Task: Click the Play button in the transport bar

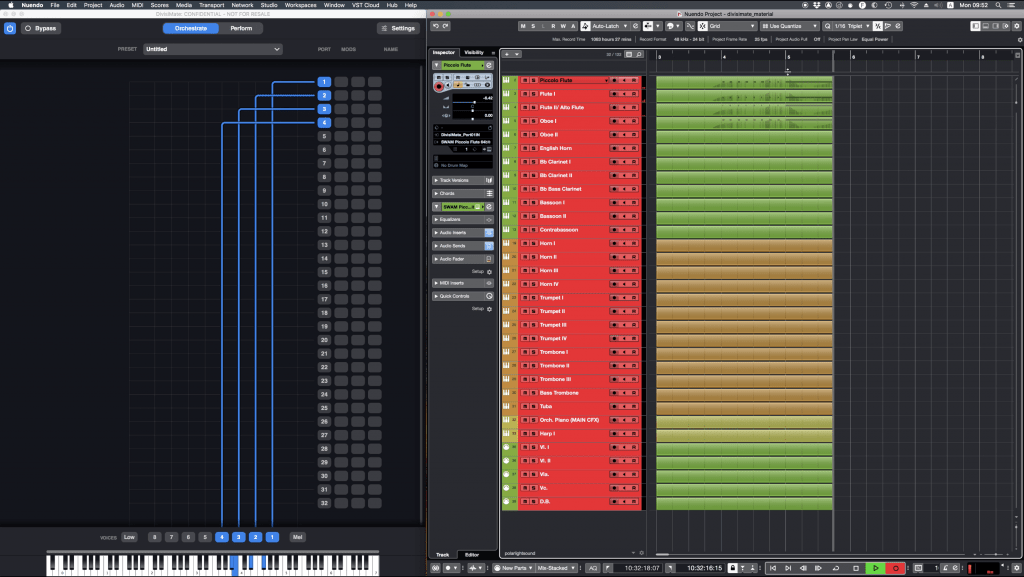Action: (x=876, y=568)
